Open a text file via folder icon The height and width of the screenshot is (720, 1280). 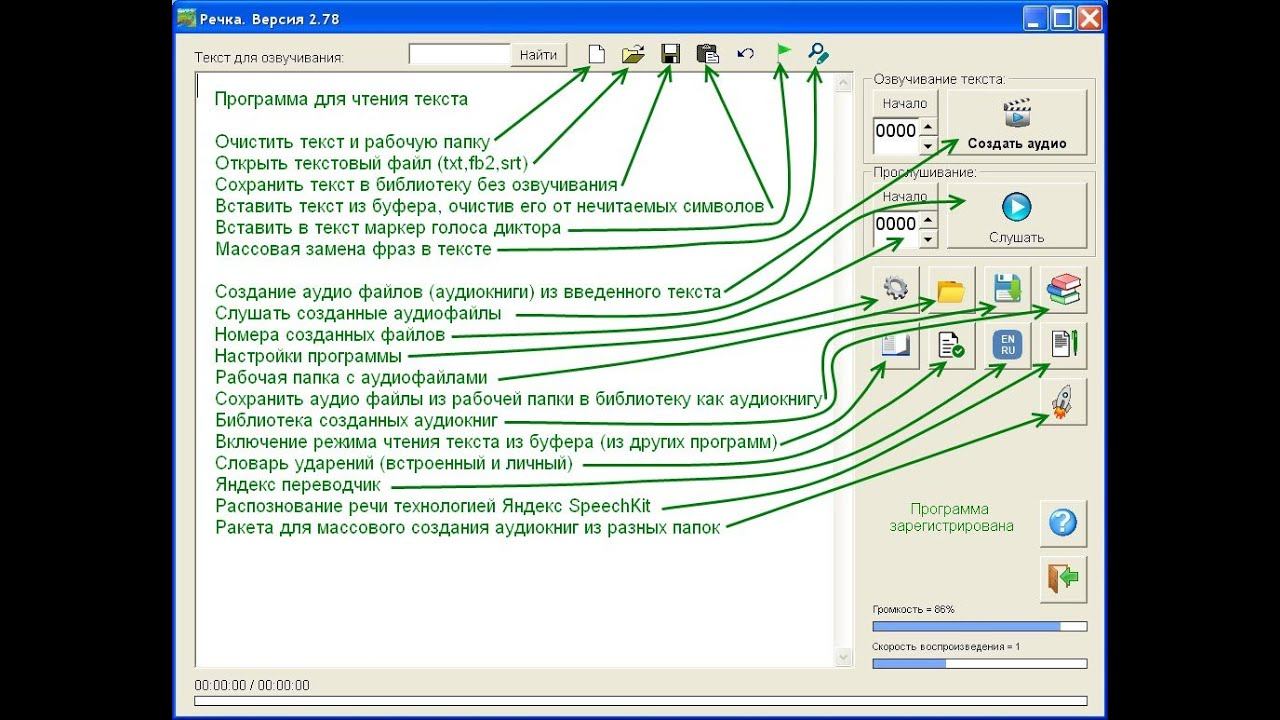[633, 54]
